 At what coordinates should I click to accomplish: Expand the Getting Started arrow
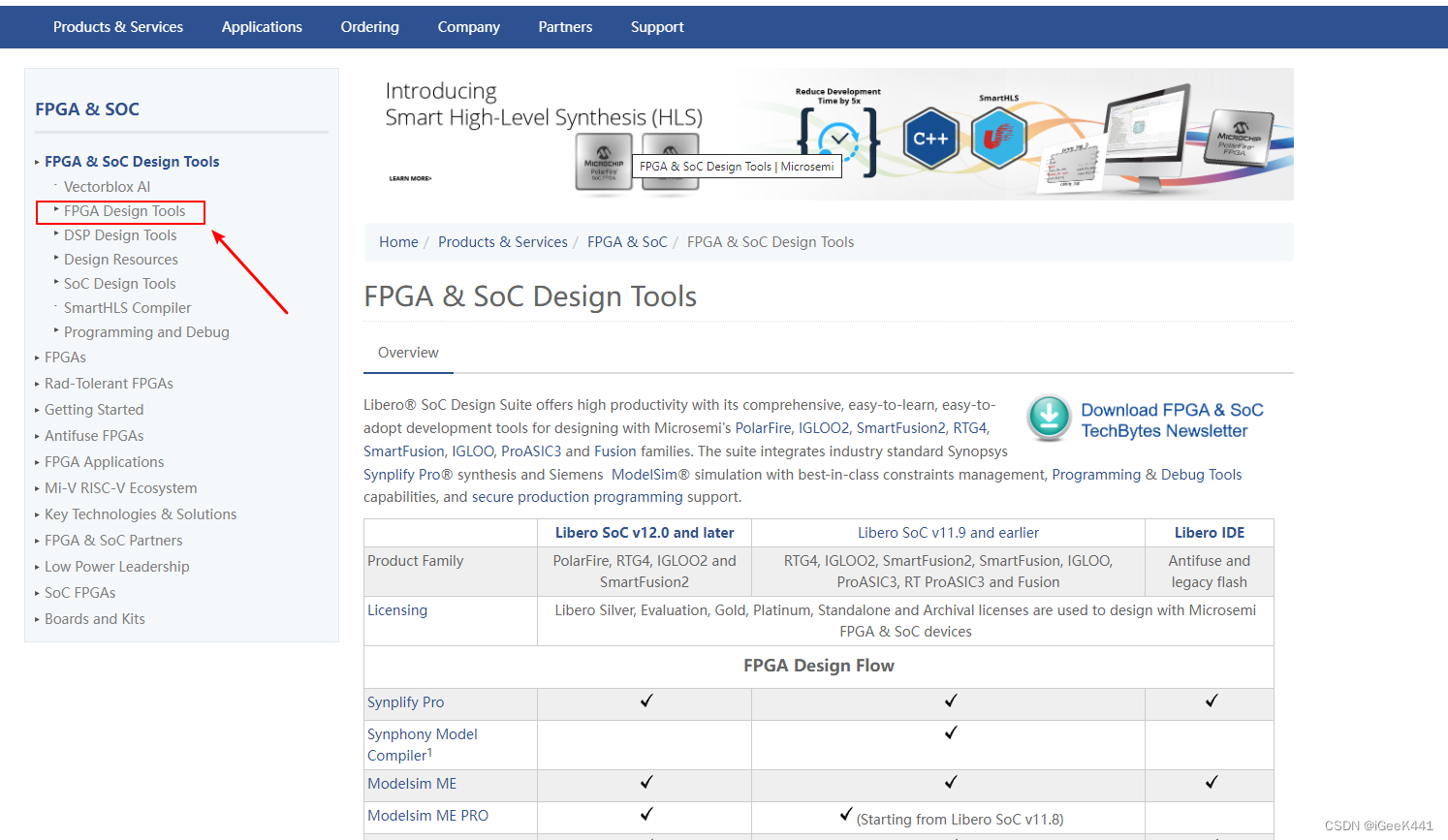37,411
